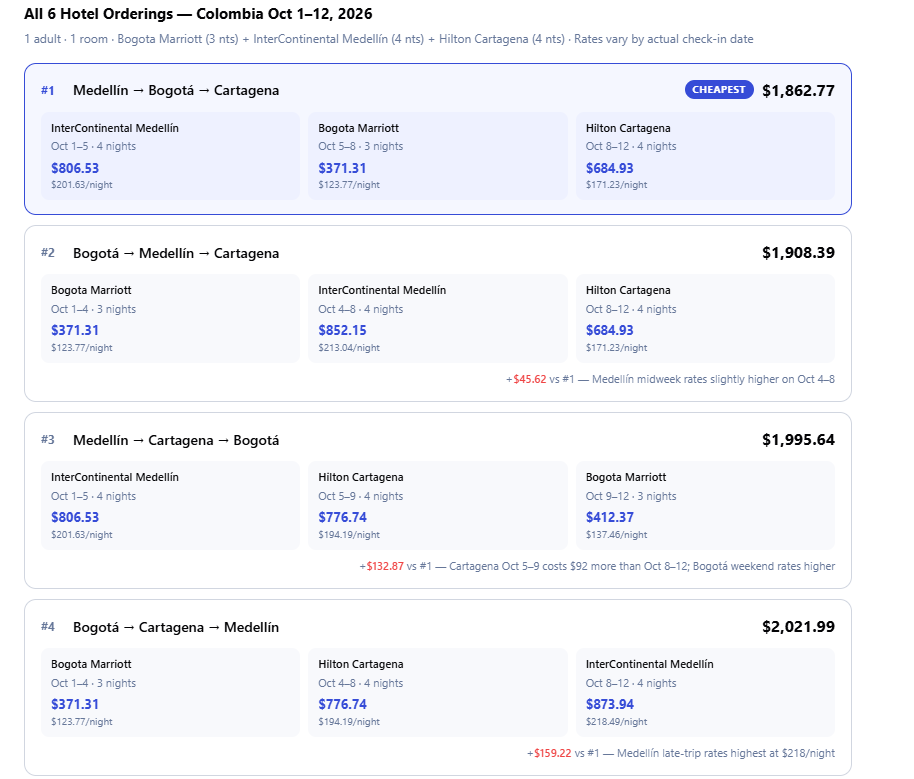This screenshot has height=779, width=914.
Task: Select Bogota Marriott Oct 9–12 dates
Action: coord(631,496)
